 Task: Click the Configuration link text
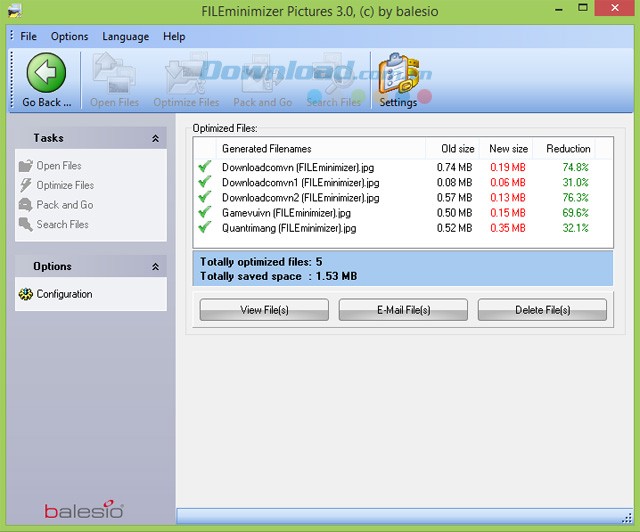click(64, 294)
